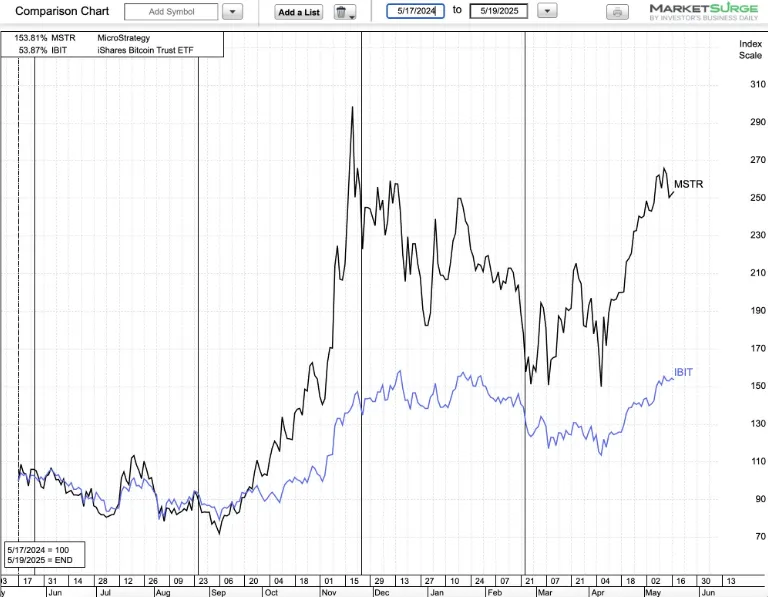Click the Nov month label on time axis
768x597 pixels.
(x=329, y=593)
